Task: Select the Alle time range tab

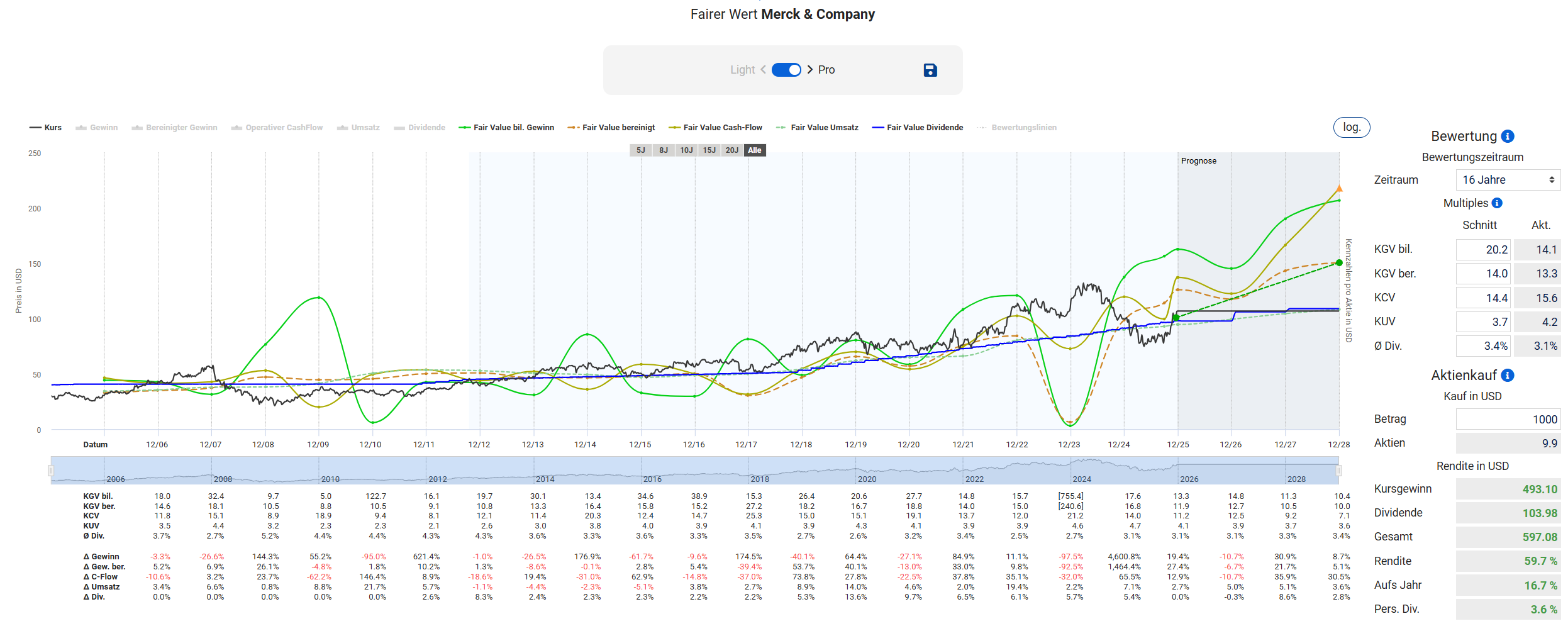Action: click(x=755, y=150)
